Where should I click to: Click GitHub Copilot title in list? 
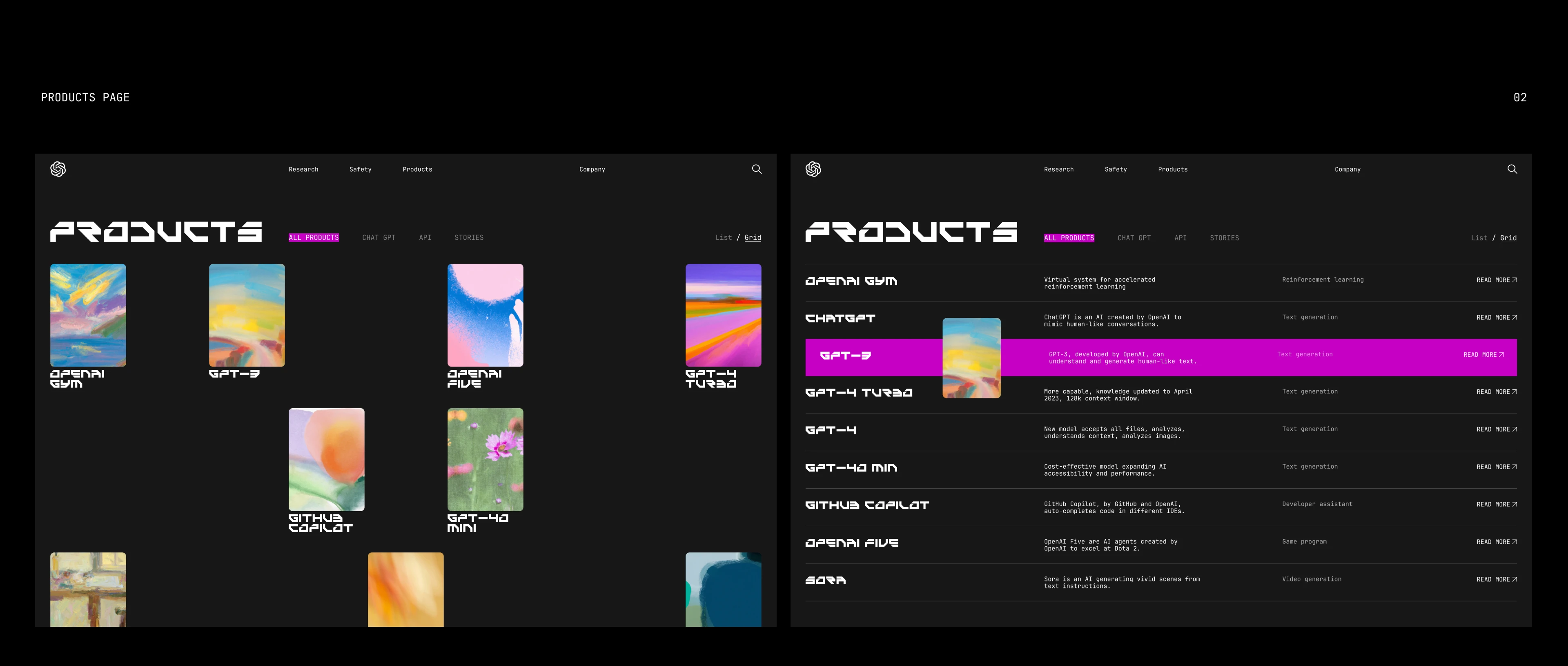[x=867, y=505]
